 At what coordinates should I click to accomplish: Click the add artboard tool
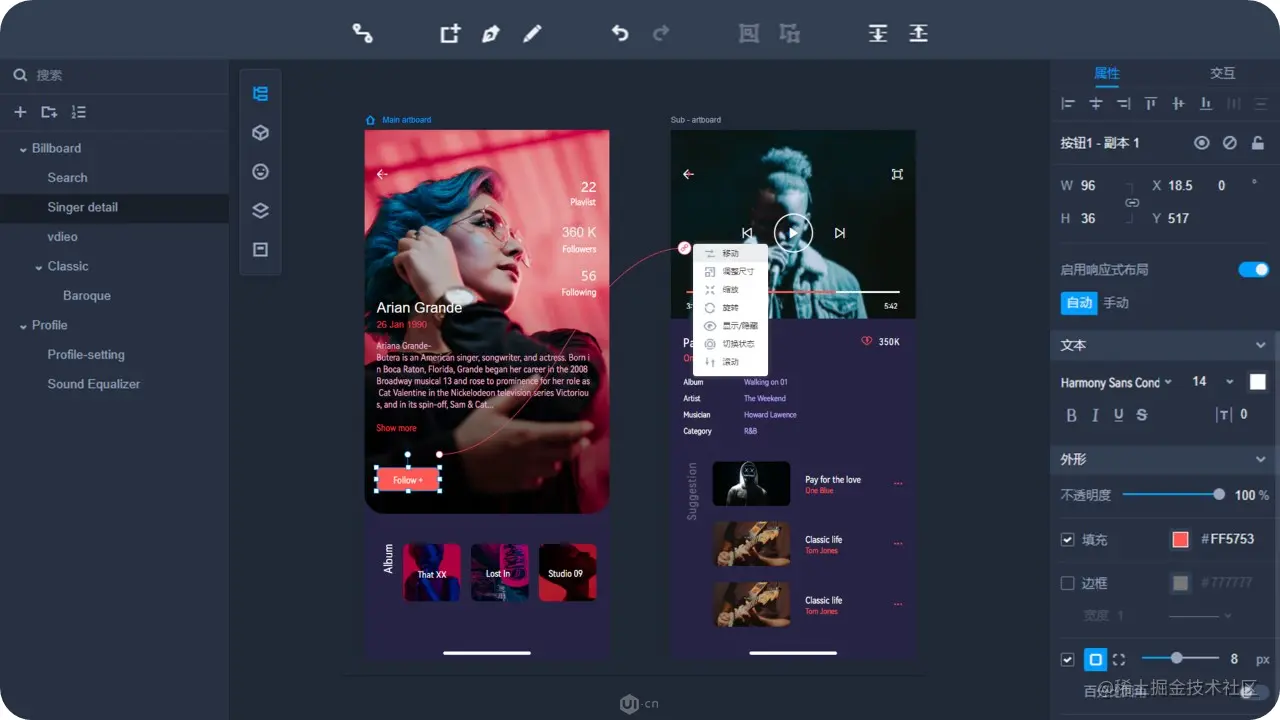click(450, 33)
